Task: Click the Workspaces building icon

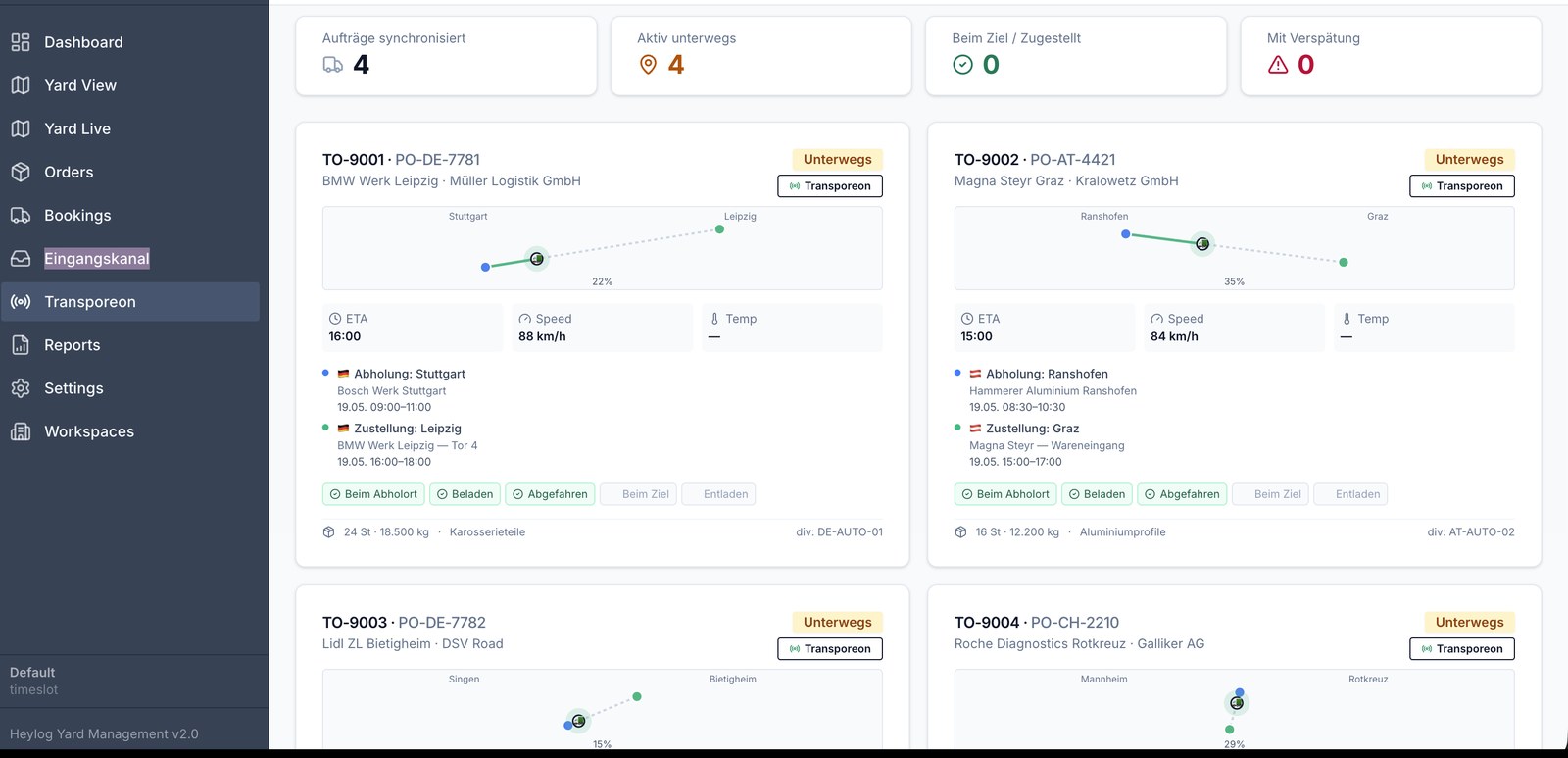Action: [21, 431]
